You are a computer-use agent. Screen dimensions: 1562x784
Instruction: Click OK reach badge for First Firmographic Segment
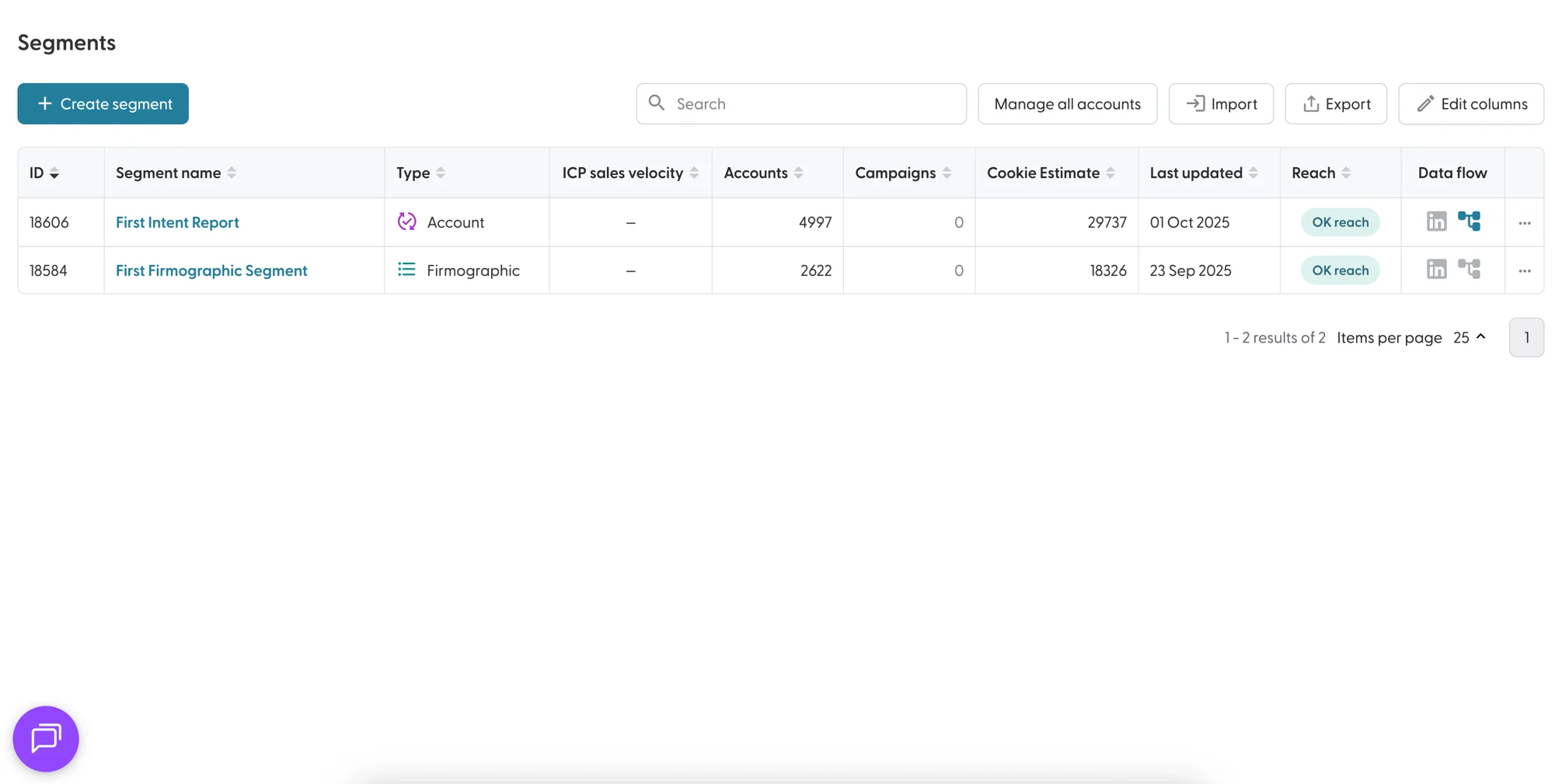coord(1340,270)
